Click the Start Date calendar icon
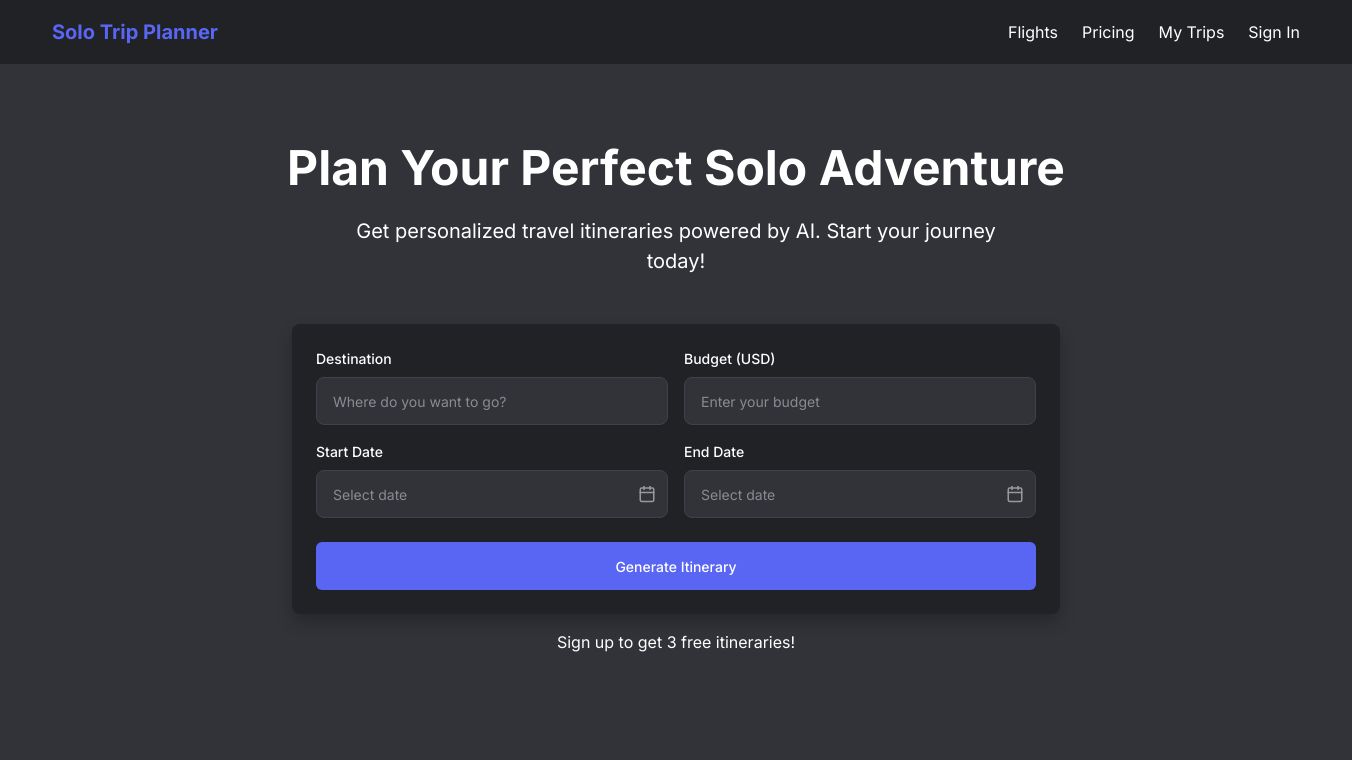The height and width of the screenshot is (760, 1352). tap(647, 494)
